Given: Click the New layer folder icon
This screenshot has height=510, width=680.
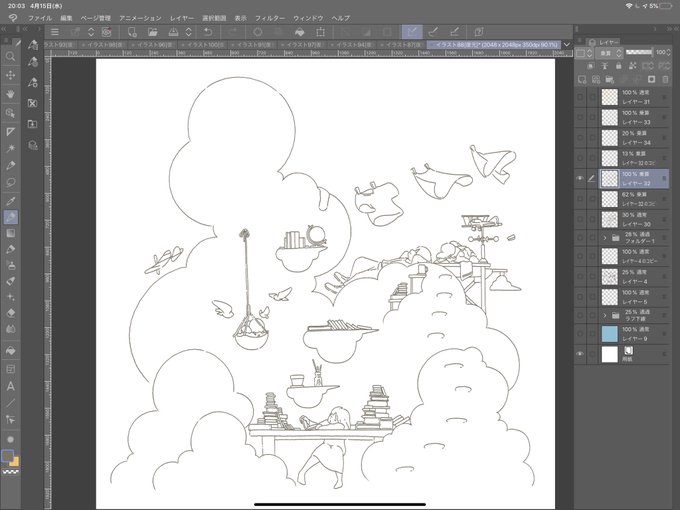Looking at the screenshot, I should click(609, 79).
